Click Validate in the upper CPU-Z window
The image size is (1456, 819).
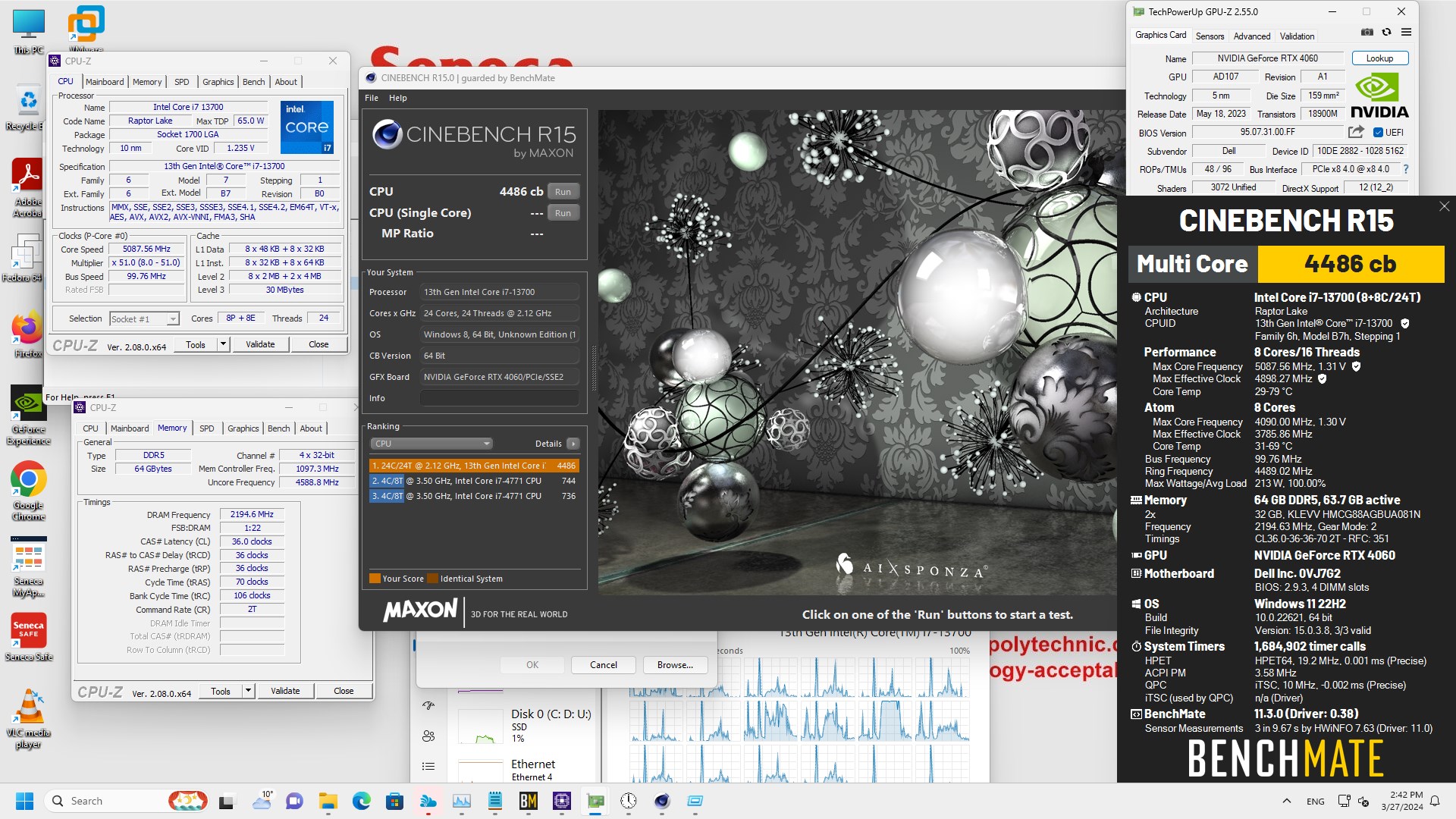click(x=260, y=344)
